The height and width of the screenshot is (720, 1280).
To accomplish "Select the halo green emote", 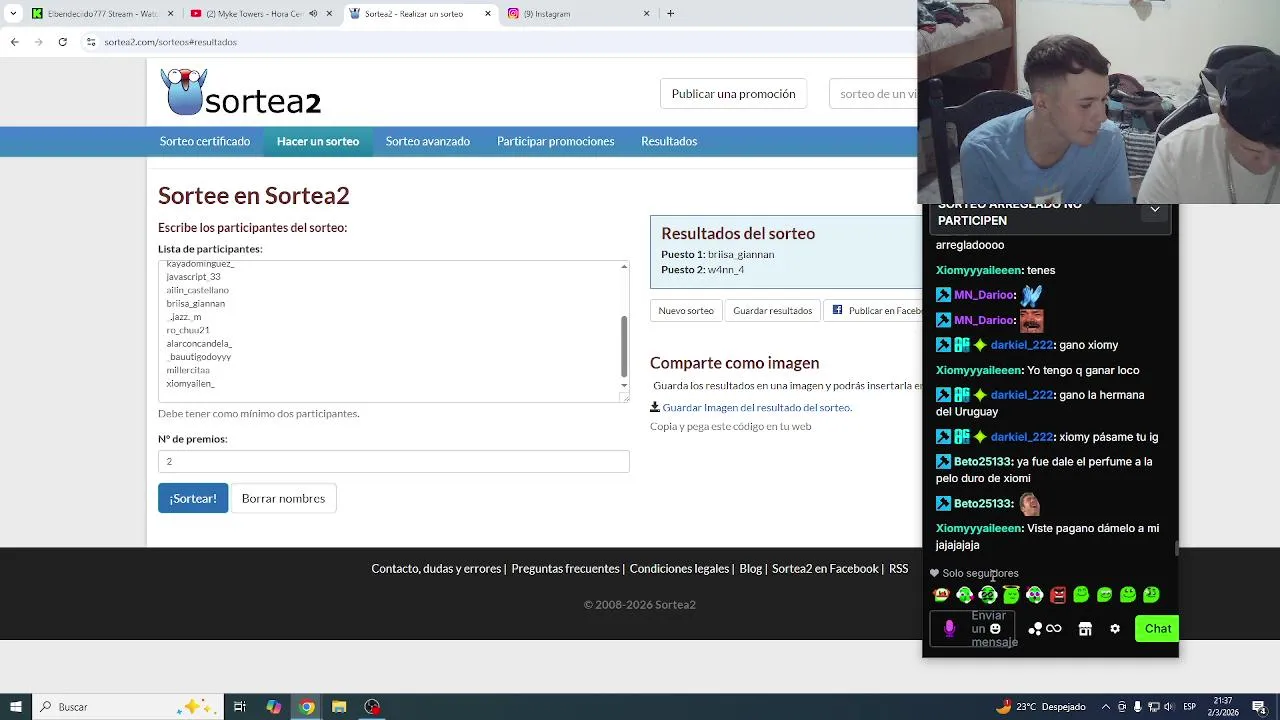I will [1011, 595].
